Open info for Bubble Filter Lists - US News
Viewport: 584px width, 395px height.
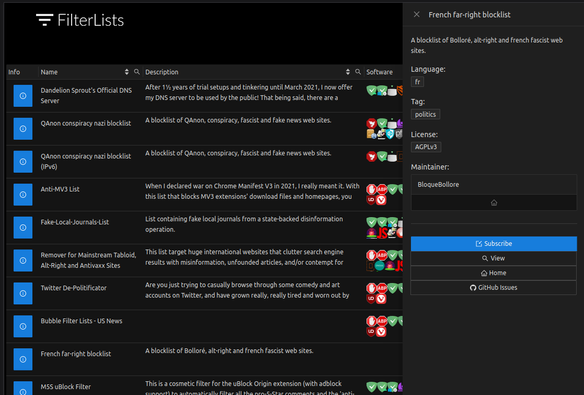click(23, 326)
